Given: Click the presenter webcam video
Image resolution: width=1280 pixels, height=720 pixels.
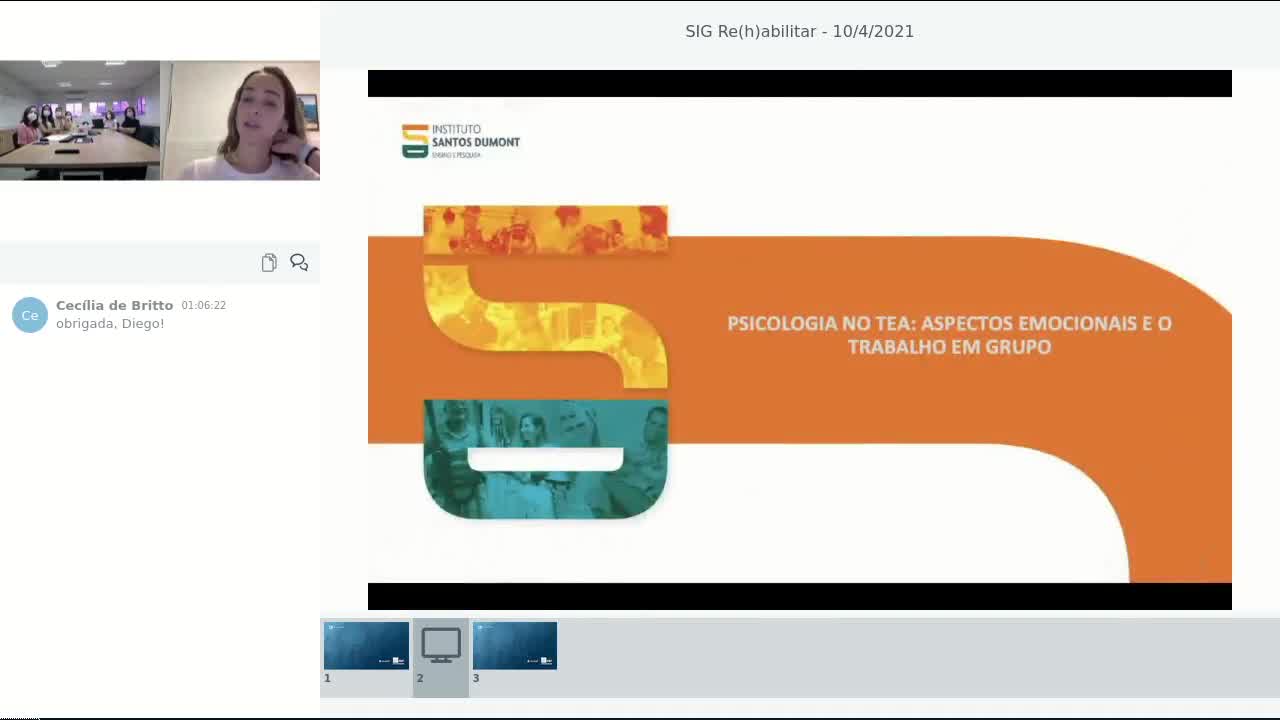Looking at the screenshot, I should 240,120.
